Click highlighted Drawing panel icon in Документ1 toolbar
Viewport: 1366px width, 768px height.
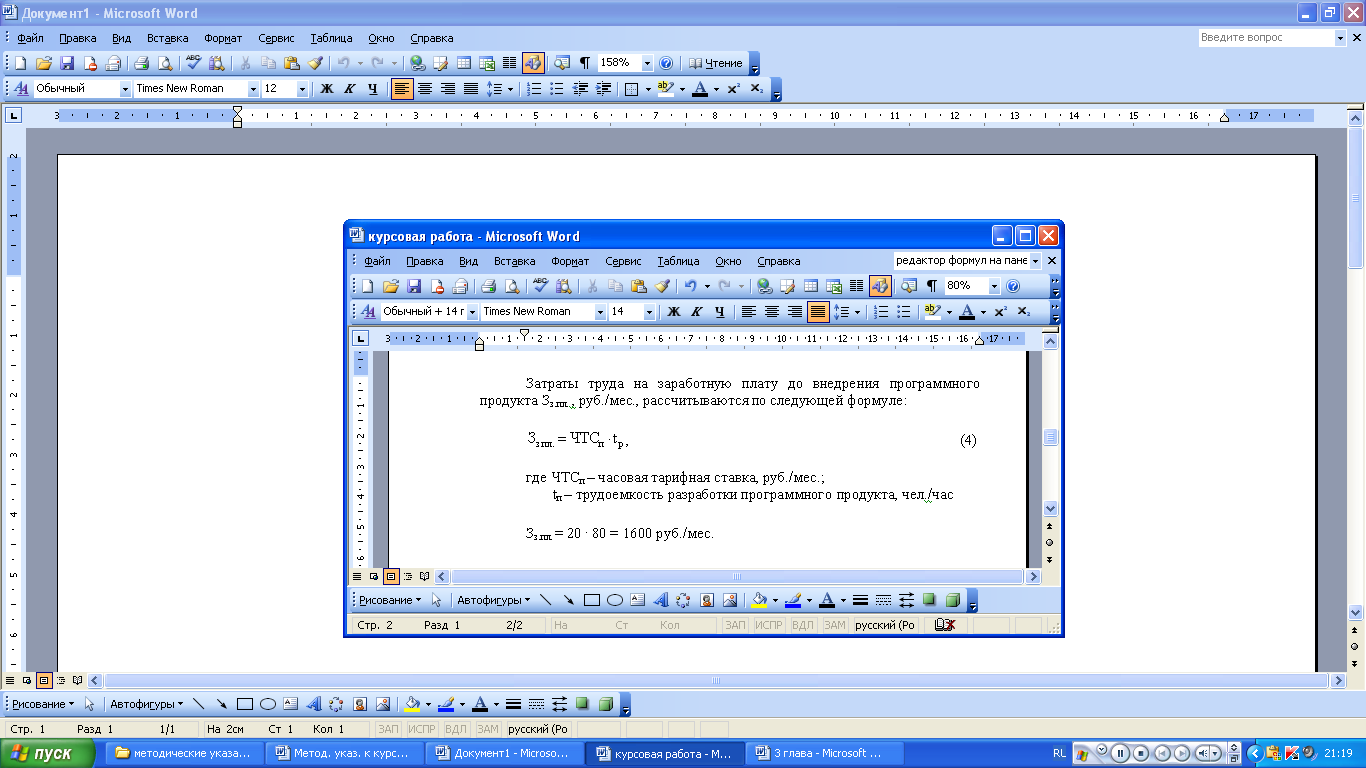[532, 63]
